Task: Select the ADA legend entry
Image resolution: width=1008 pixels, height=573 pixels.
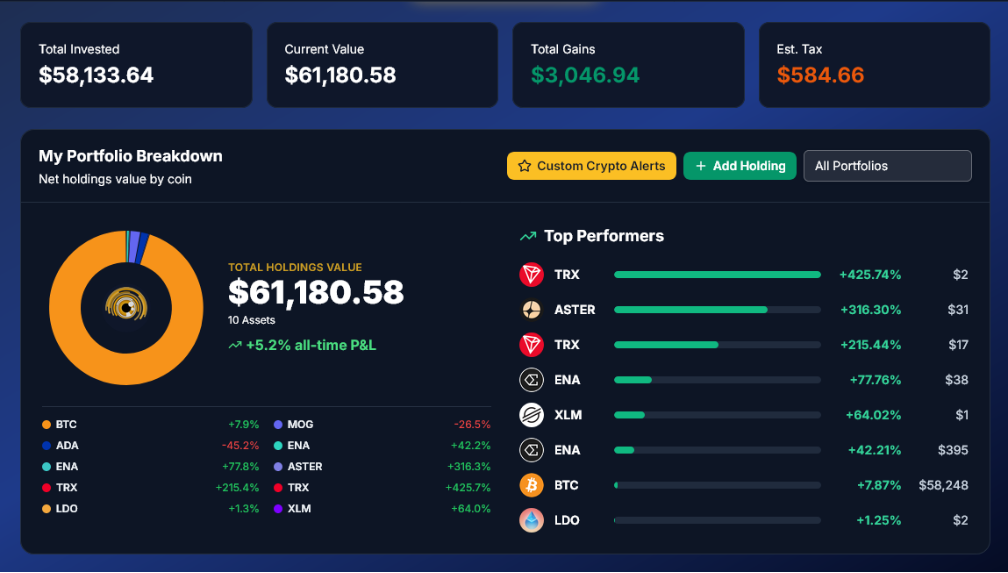Action: tap(150, 446)
